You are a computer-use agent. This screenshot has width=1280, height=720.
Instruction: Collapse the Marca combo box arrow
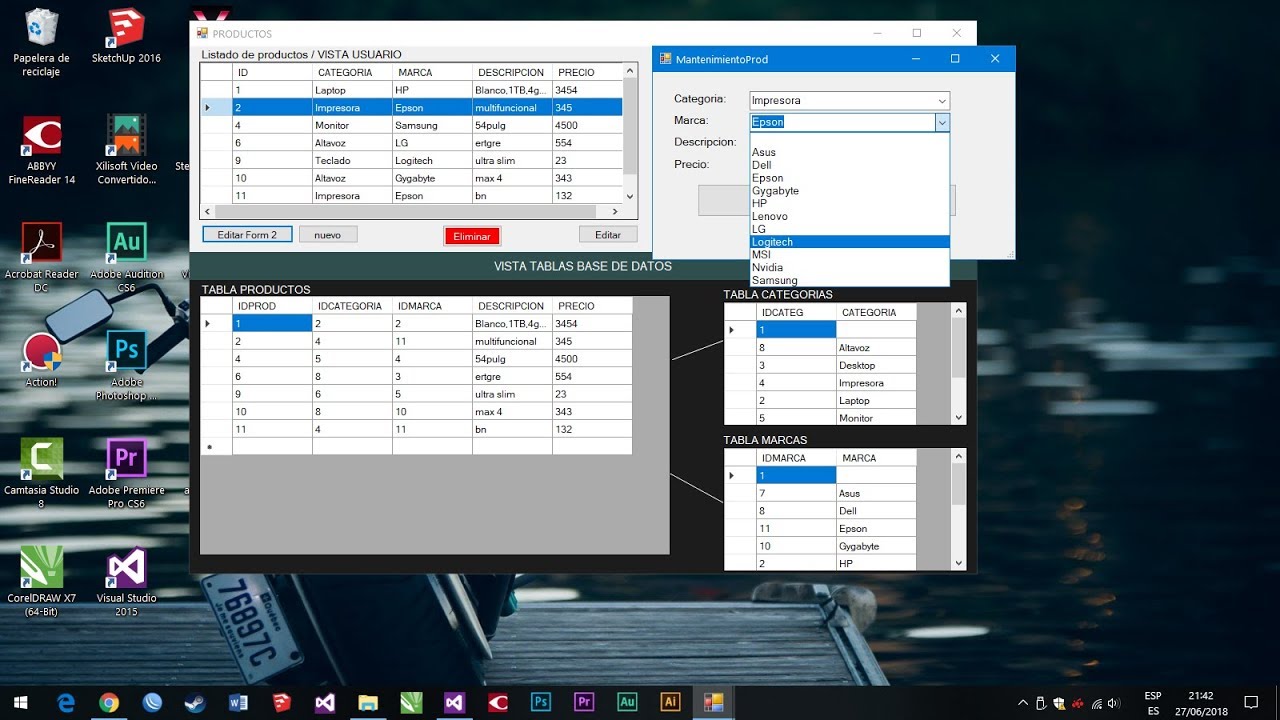coord(942,122)
